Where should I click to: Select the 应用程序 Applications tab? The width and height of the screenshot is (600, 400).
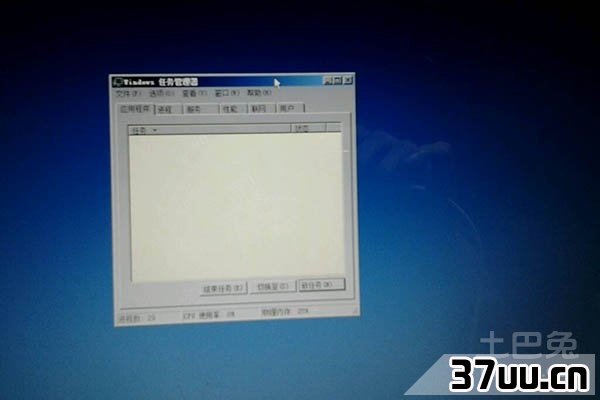click(x=135, y=109)
